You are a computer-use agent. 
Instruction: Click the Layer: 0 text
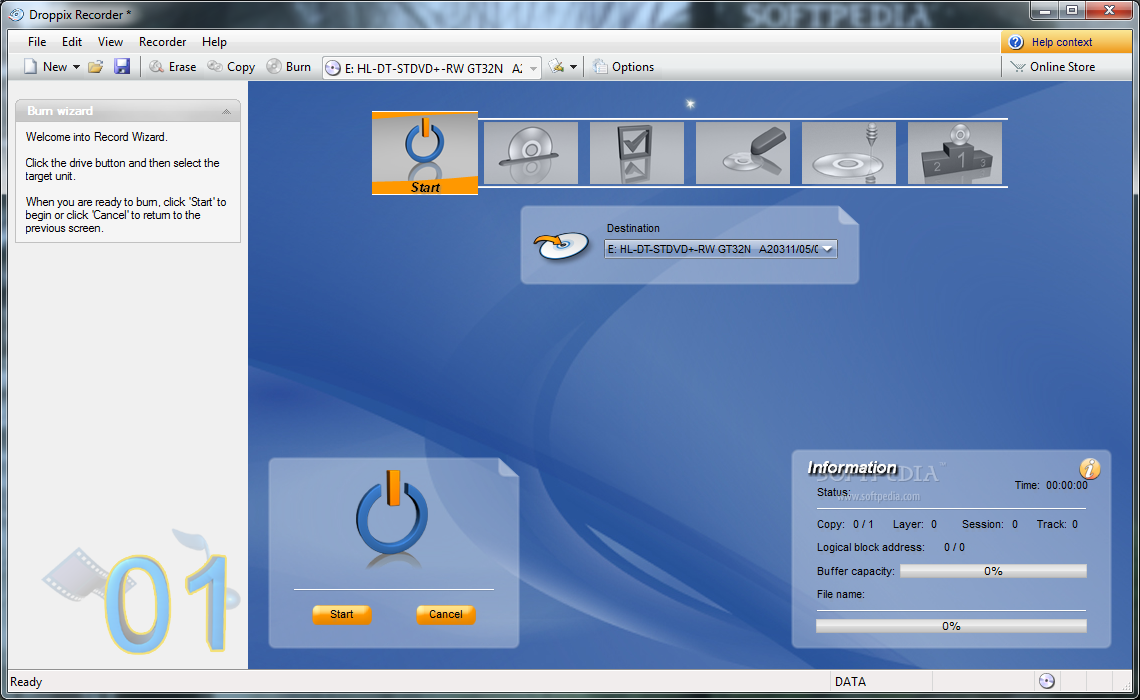pyautogui.click(x=915, y=524)
